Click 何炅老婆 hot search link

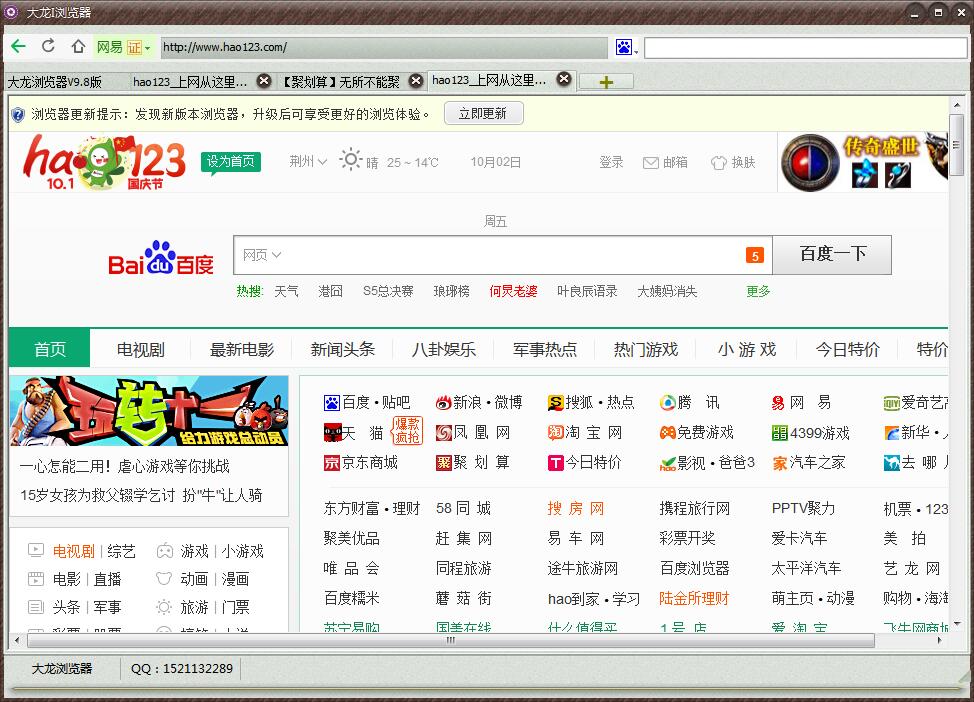[x=513, y=291]
